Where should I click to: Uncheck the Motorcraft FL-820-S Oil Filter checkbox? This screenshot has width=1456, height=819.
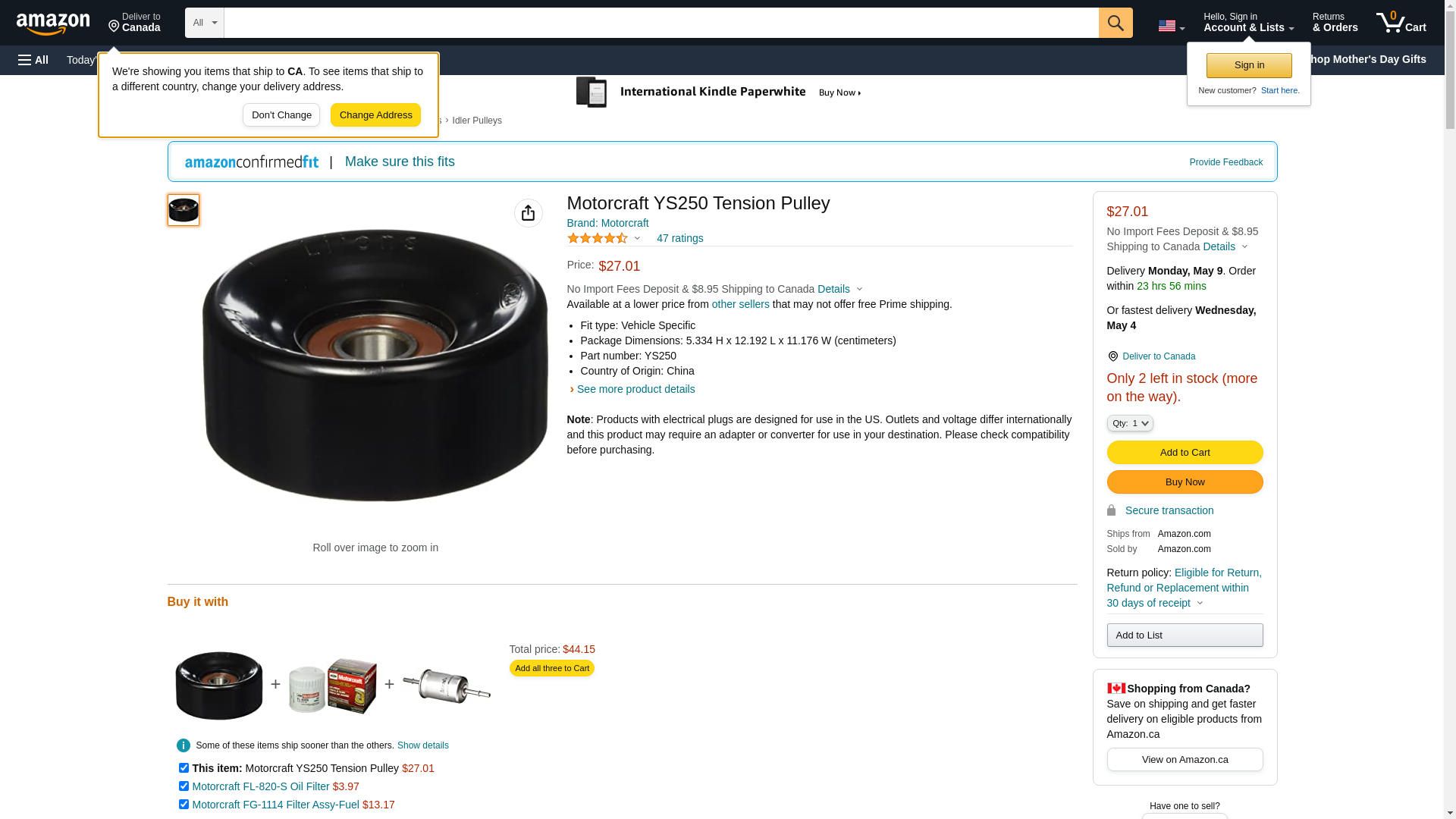[x=184, y=786]
